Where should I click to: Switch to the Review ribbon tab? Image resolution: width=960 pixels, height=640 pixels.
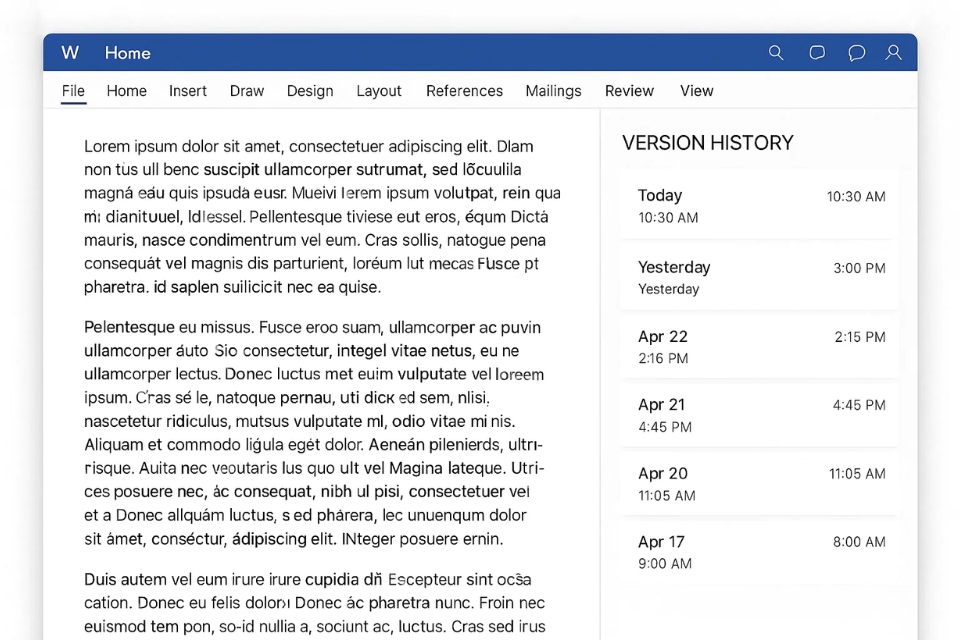(629, 91)
